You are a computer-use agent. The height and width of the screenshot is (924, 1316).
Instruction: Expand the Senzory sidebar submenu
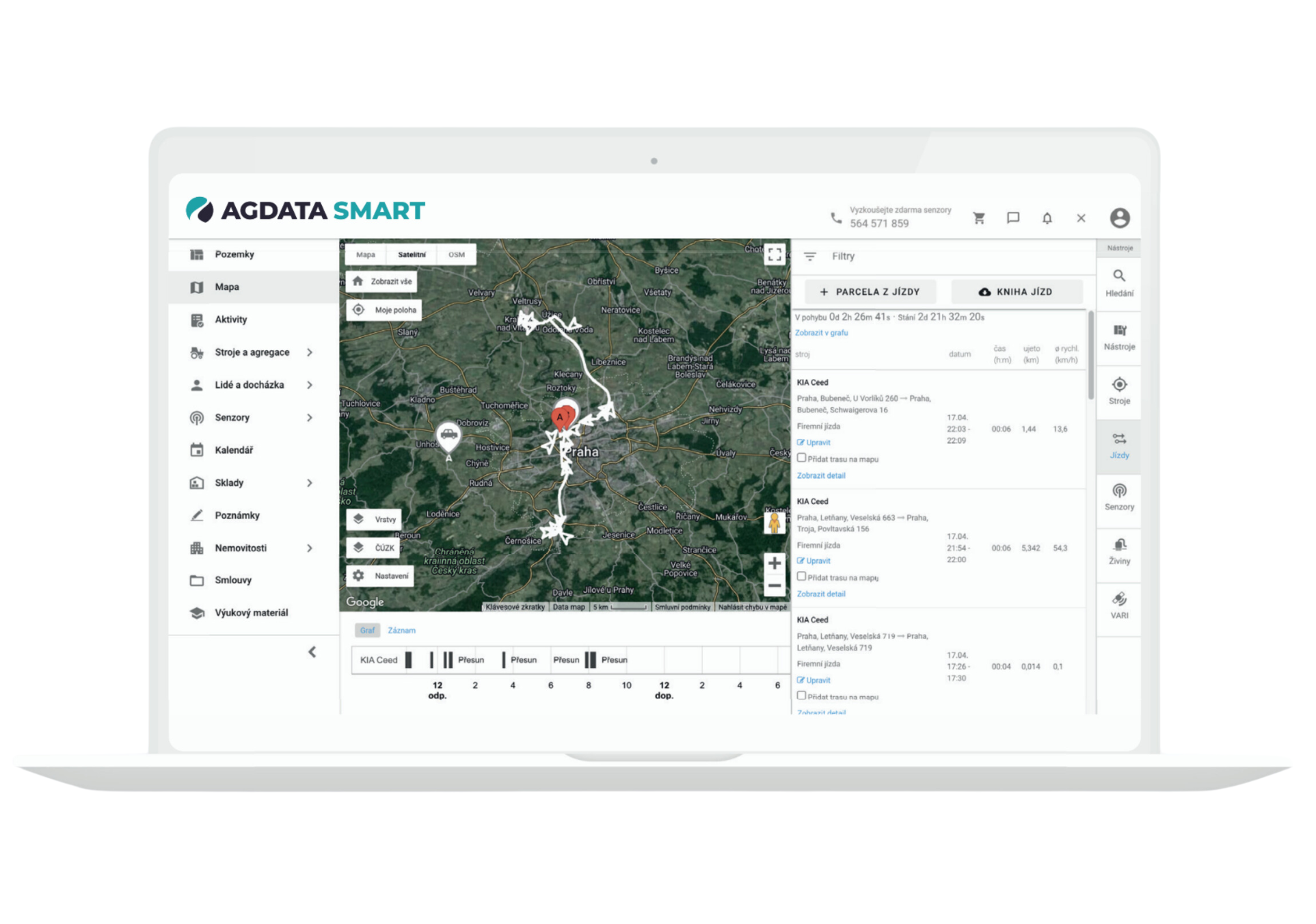[310, 418]
